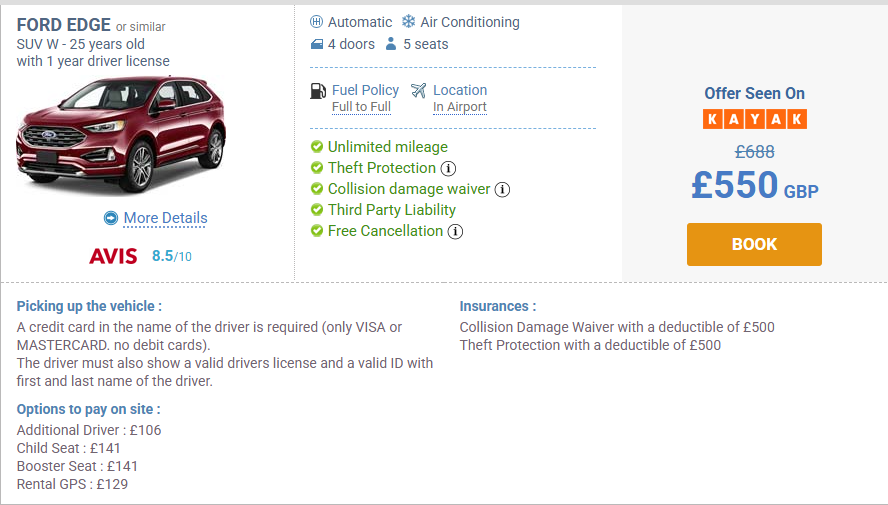Click the In Airport location link
This screenshot has width=888, height=505.
pos(459,107)
